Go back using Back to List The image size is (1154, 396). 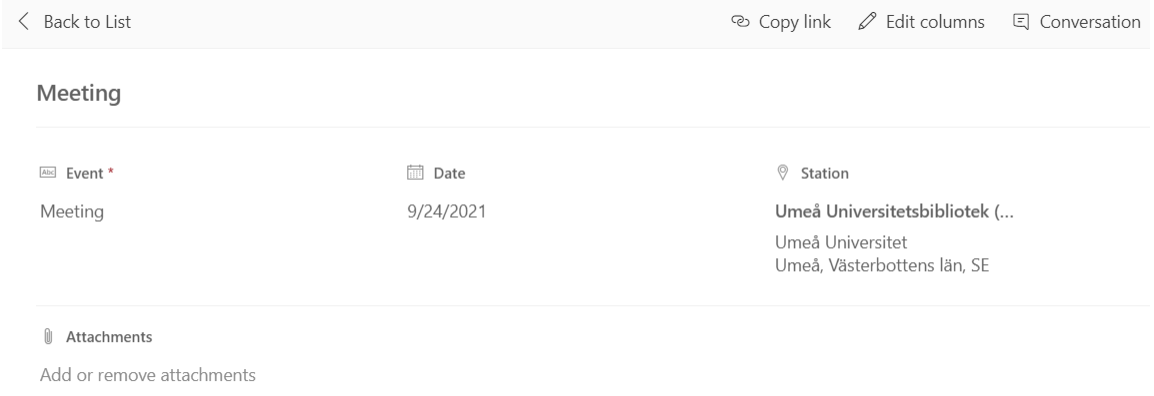click(74, 22)
